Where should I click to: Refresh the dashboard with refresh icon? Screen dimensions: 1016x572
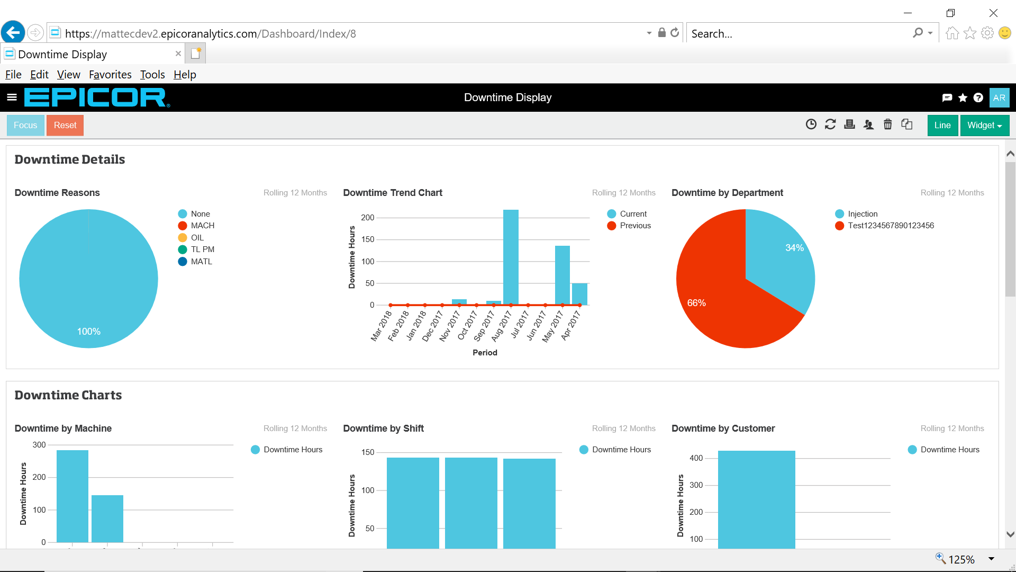tap(830, 124)
